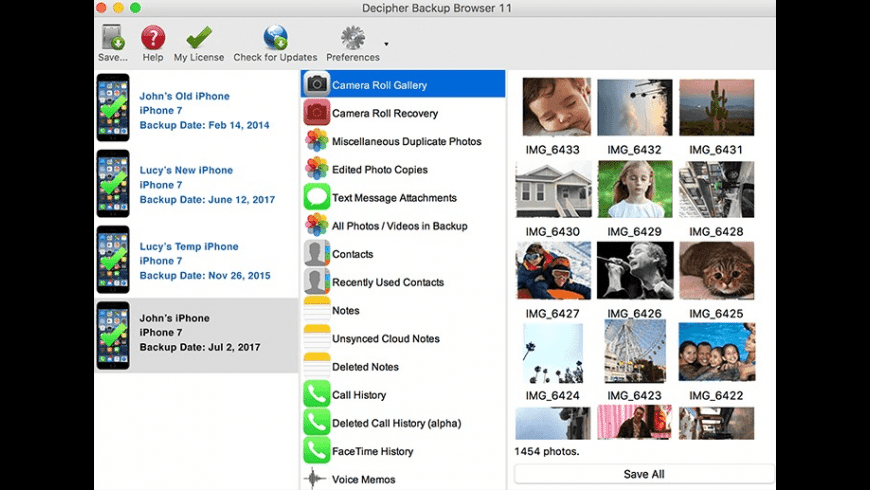870x490 pixels.
Task: Open the palm trees thumbnail IMG_6424
Action: [x=553, y=353]
